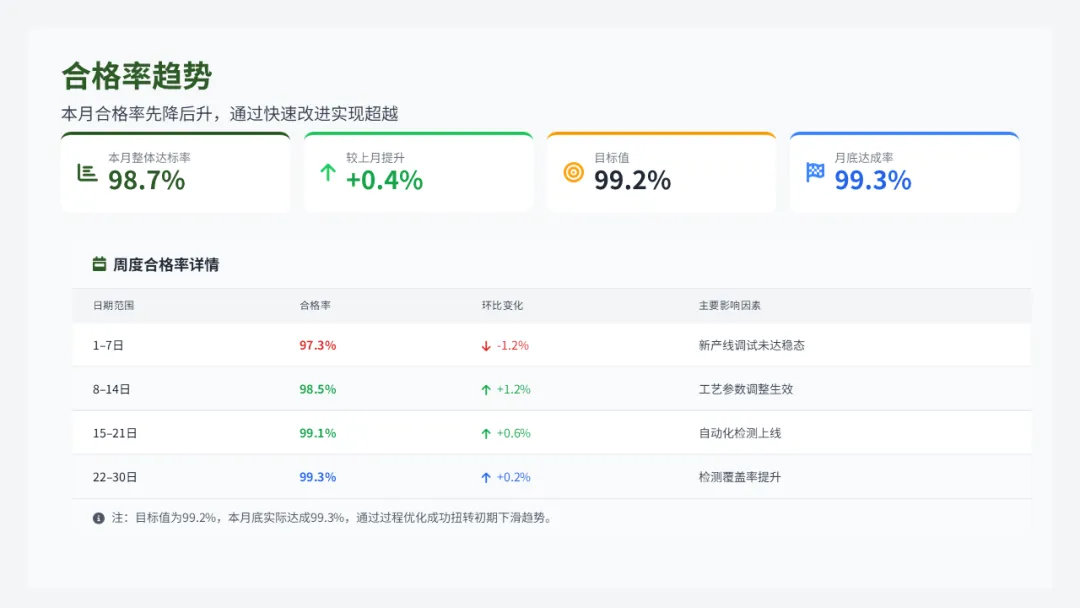Click the calendar icon beside 周度合格率详情
Screen dimensions: 1080x608
point(99,265)
